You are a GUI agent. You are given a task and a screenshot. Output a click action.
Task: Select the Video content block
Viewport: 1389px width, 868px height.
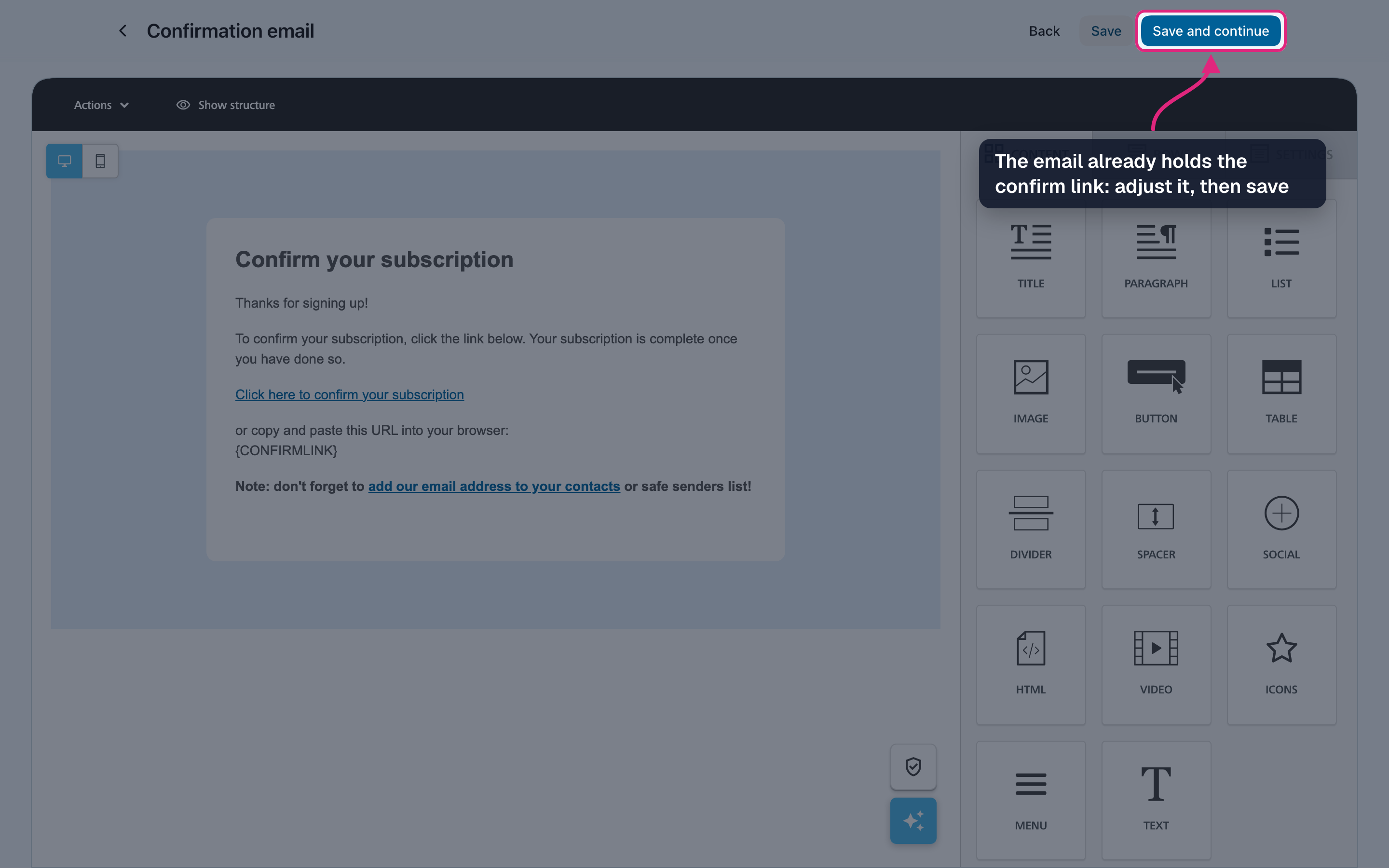tap(1156, 665)
